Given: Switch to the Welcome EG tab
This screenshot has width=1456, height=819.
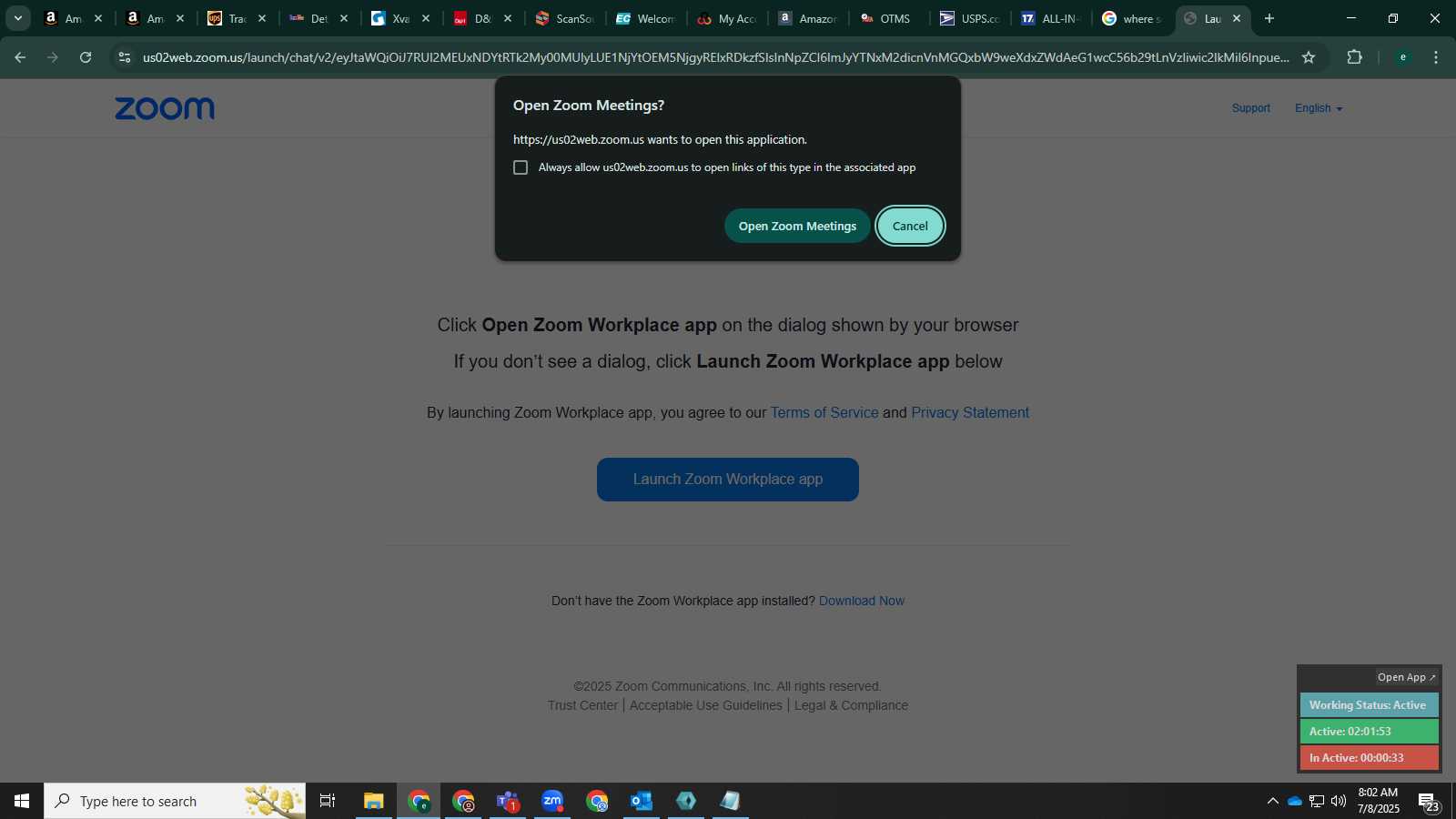Looking at the screenshot, I should click(646, 18).
